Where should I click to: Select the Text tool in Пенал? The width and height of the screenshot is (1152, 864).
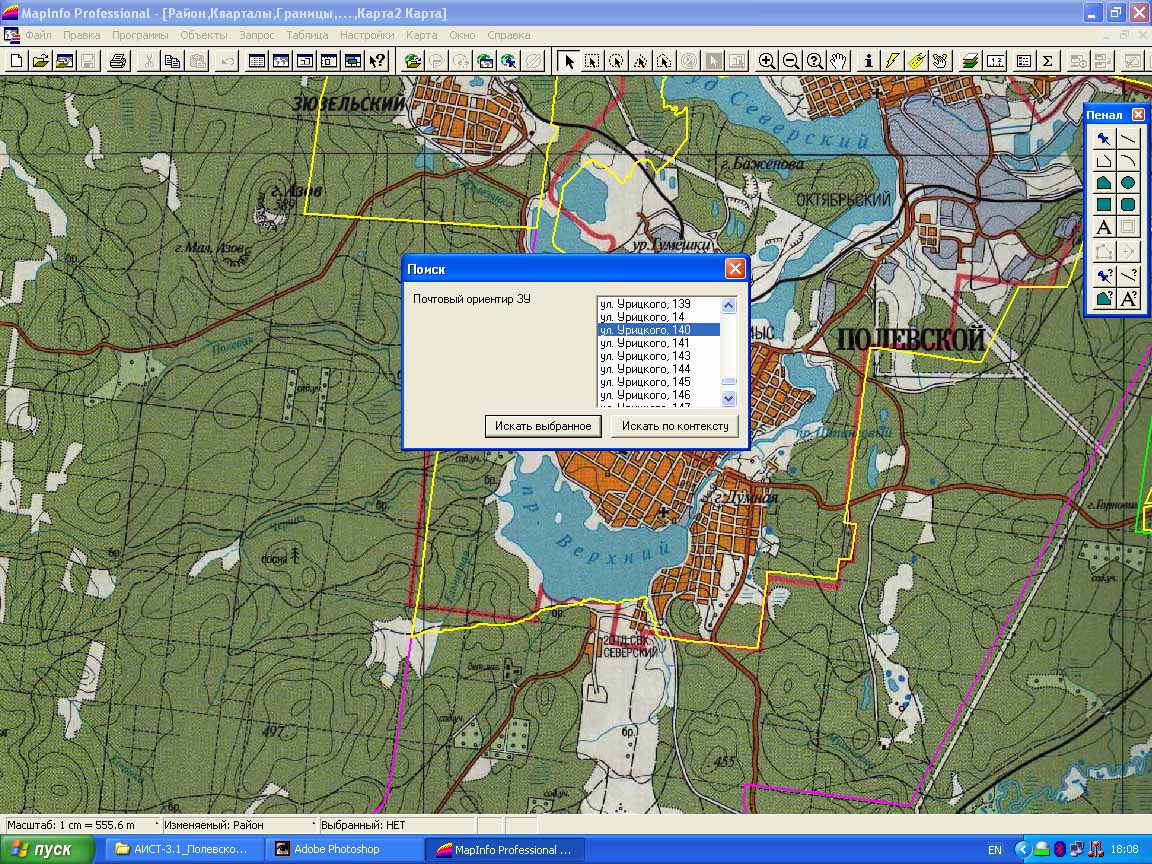pyautogui.click(x=1104, y=228)
